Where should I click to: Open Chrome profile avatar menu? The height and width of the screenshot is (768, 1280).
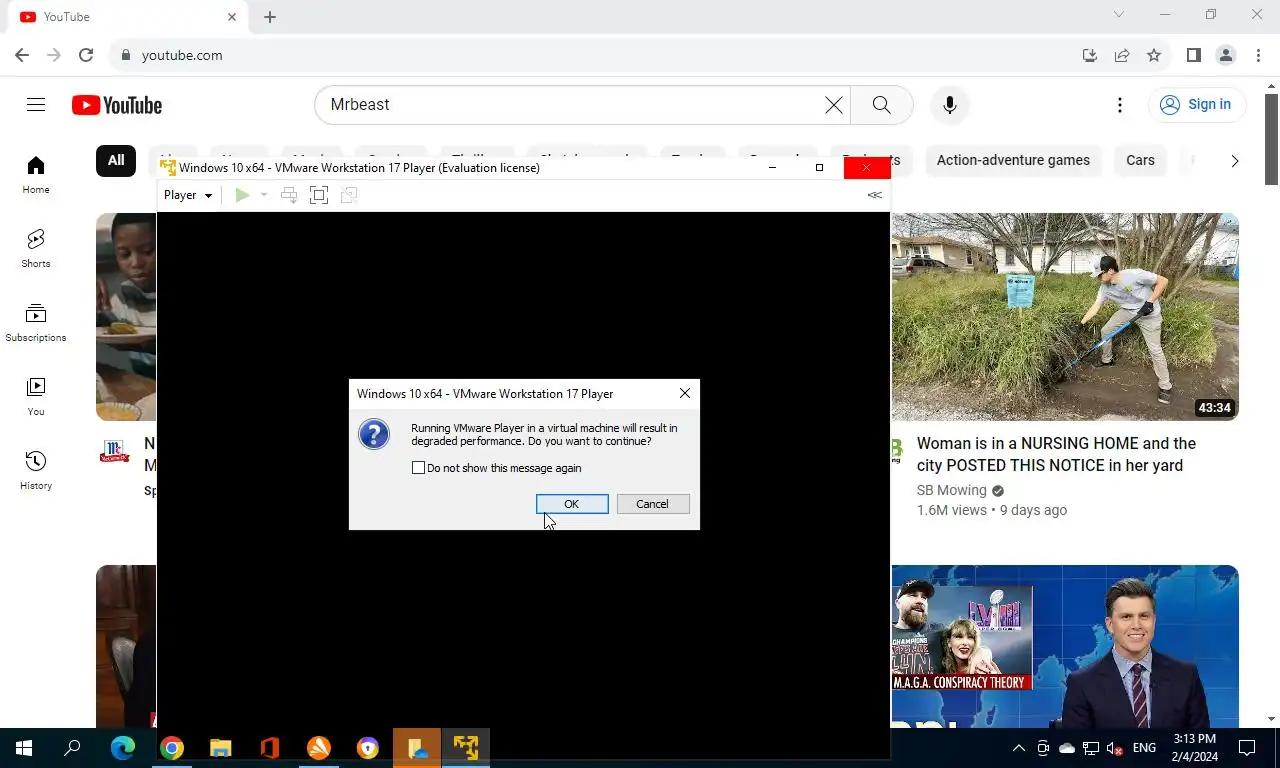(1226, 55)
